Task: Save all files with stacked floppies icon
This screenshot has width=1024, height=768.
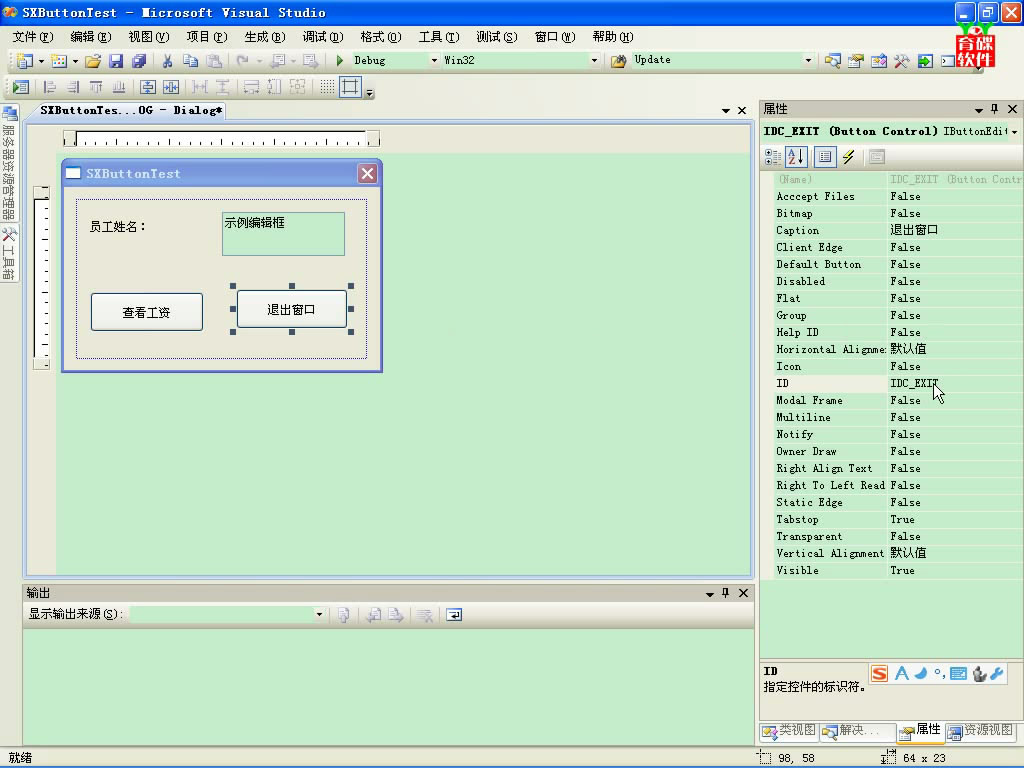Action: tap(139, 61)
